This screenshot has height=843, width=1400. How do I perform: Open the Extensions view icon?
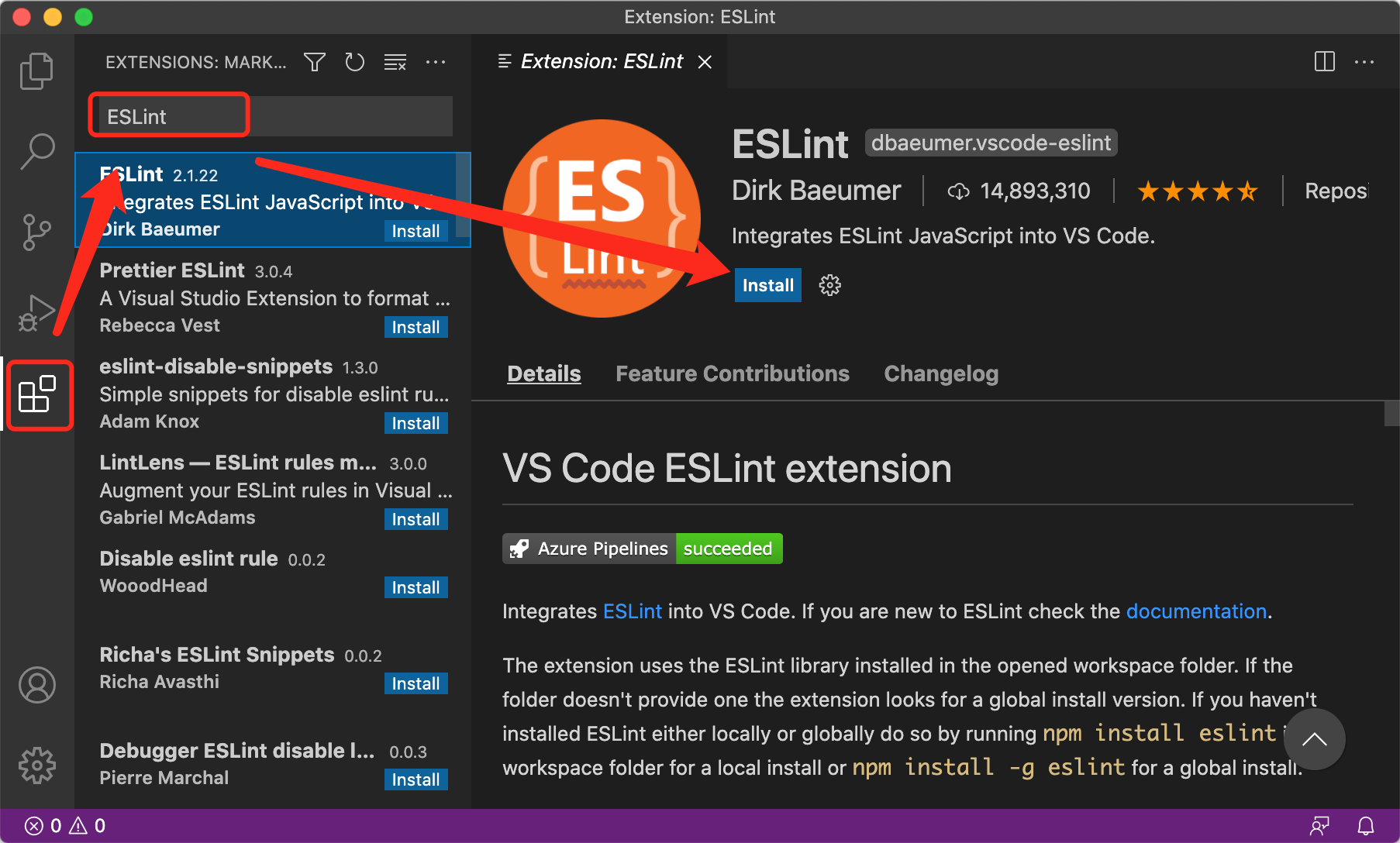[x=36, y=394]
